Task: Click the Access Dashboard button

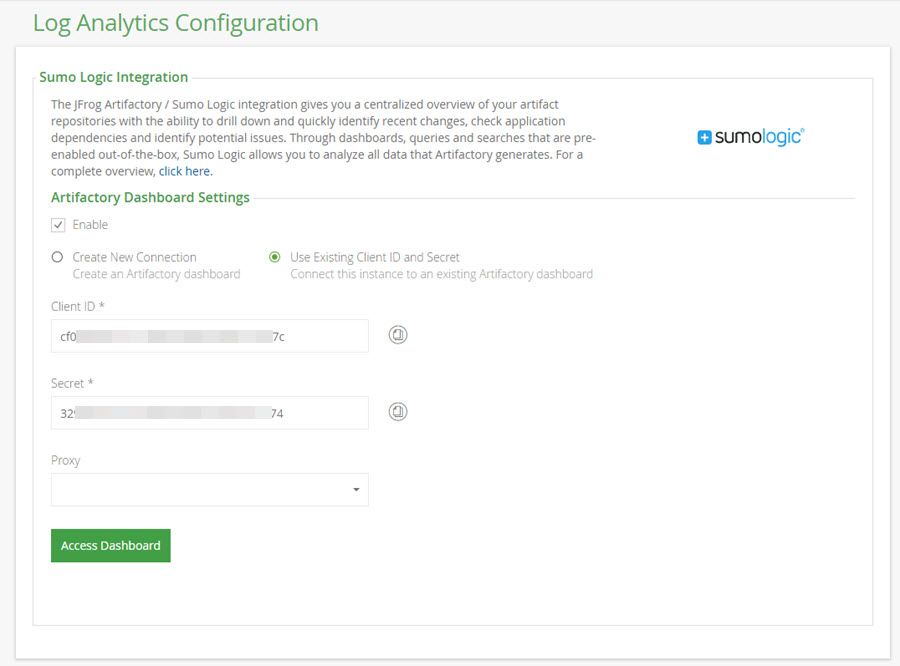Action: point(111,545)
